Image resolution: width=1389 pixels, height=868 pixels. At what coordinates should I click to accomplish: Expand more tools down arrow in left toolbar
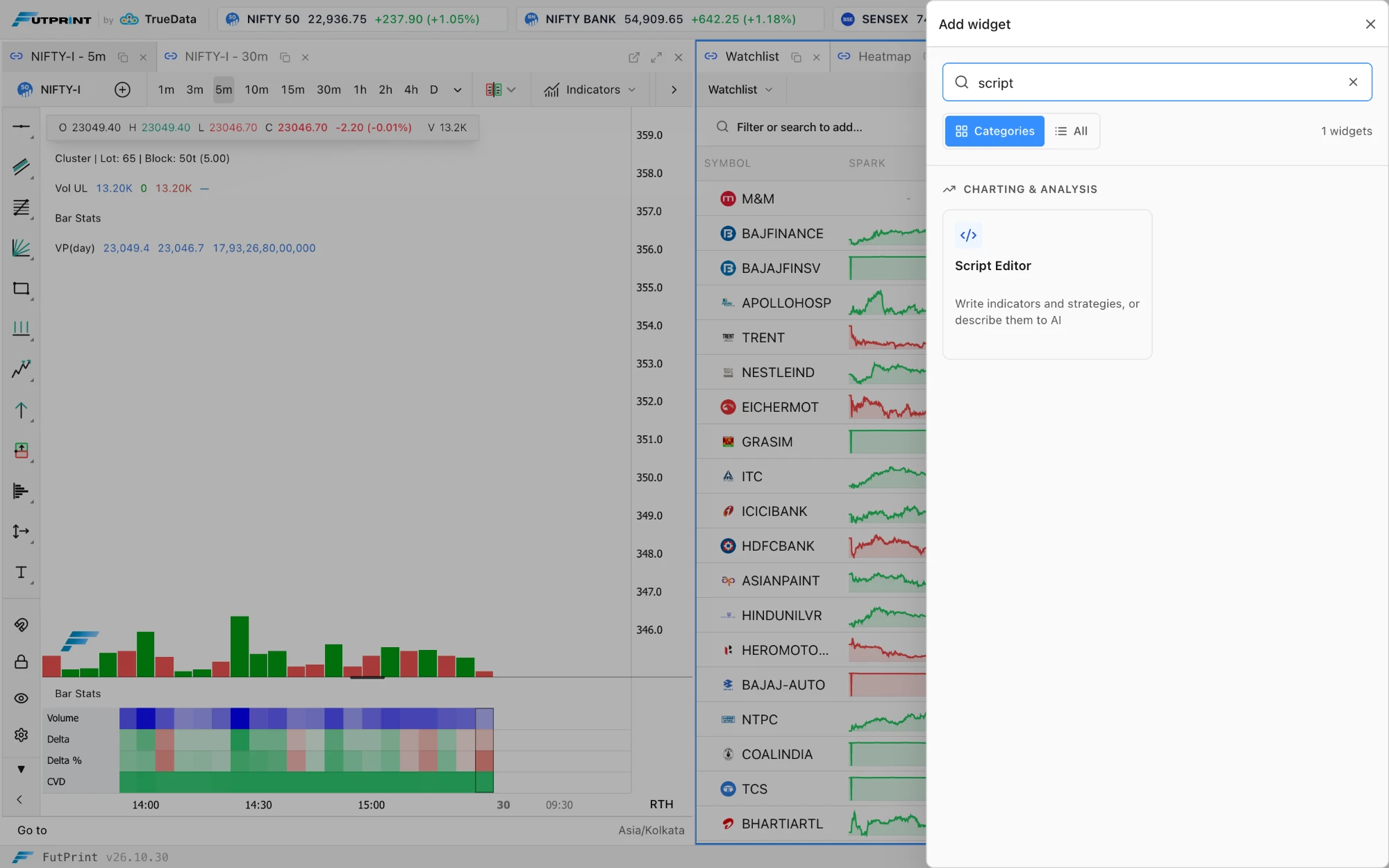click(x=21, y=769)
